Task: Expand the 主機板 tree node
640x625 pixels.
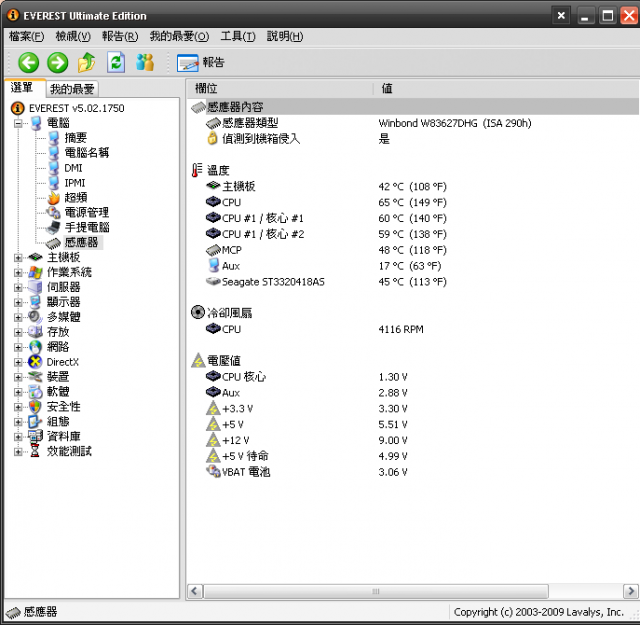Action: 18,258
